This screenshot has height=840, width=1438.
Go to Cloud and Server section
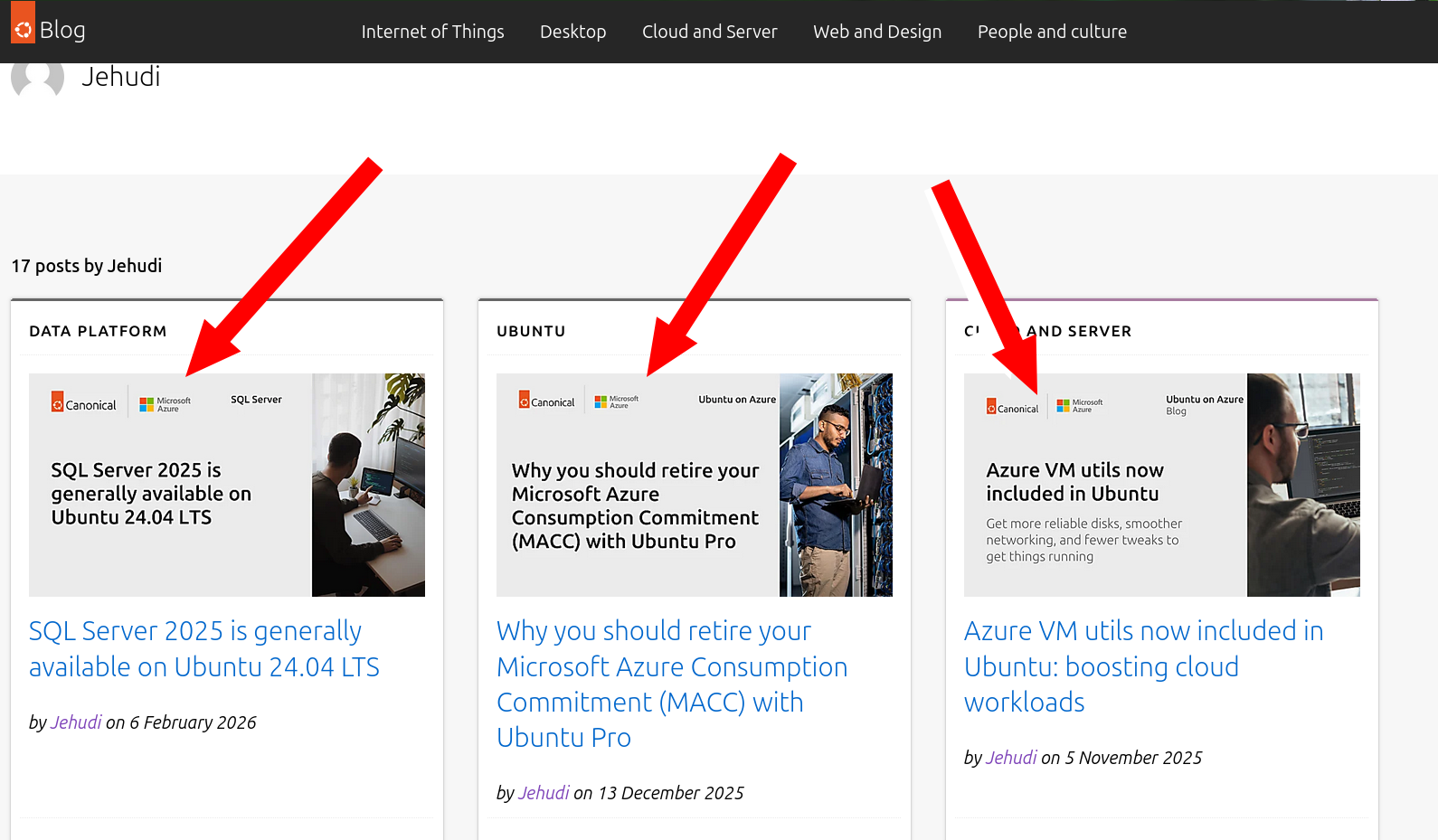[x=709, y=32]
